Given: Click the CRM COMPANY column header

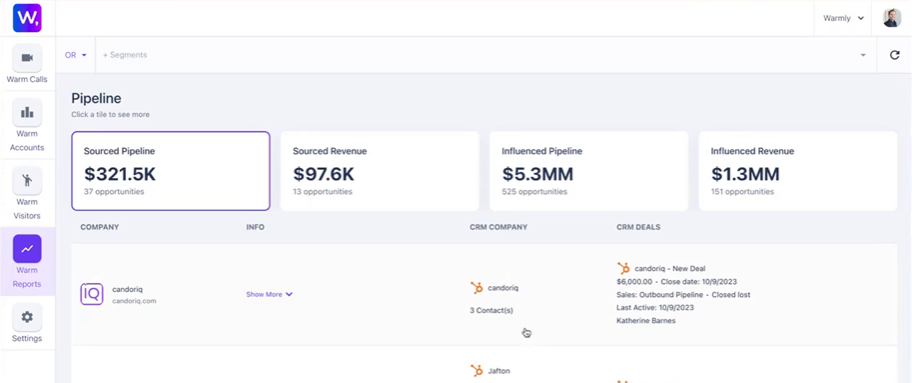Looking at the screenshot, I should [498, 227].
